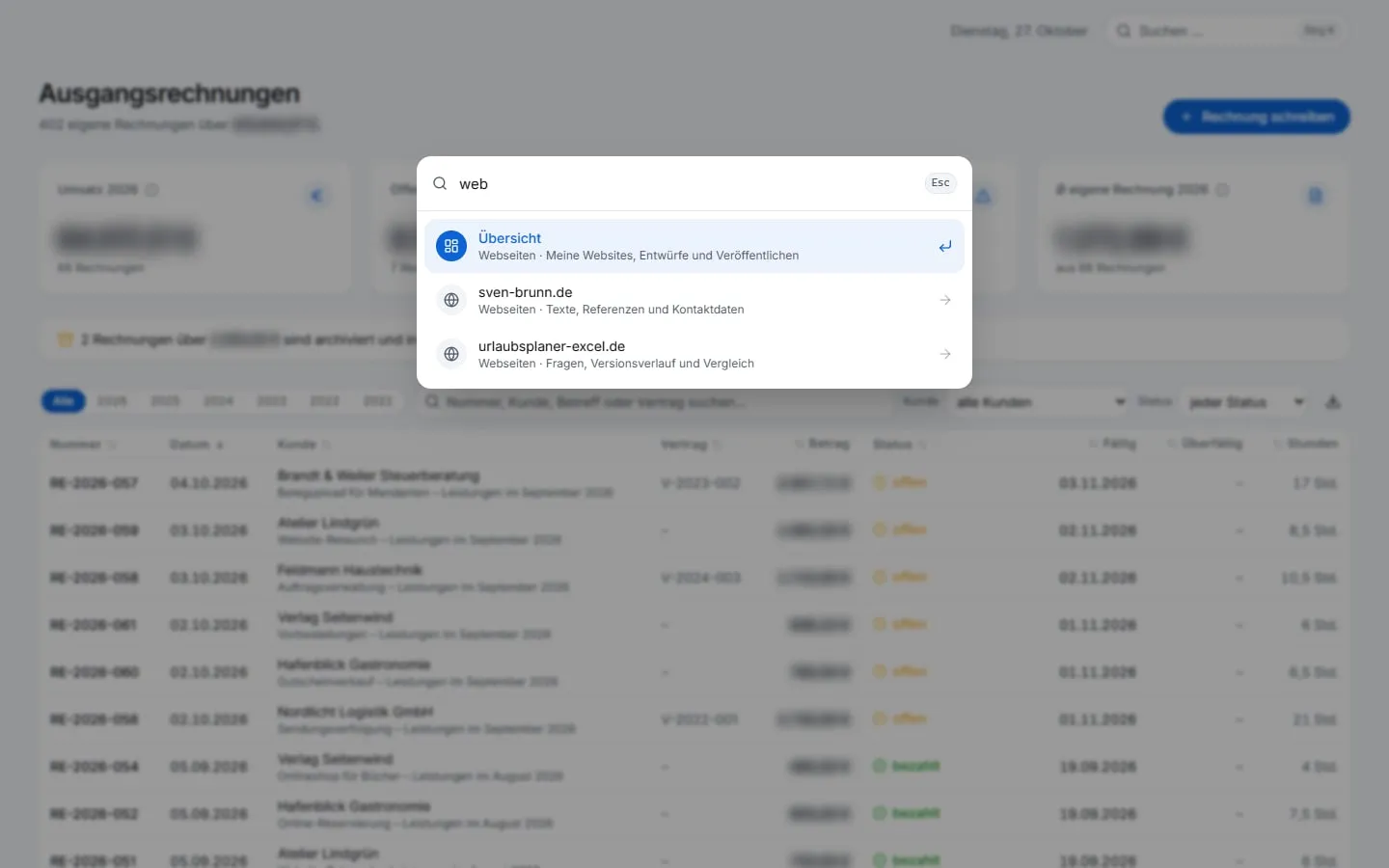Screen dimensions: 1389x868
Task: Open the sven-brunn.de website result
Action: tap(694, 300)
